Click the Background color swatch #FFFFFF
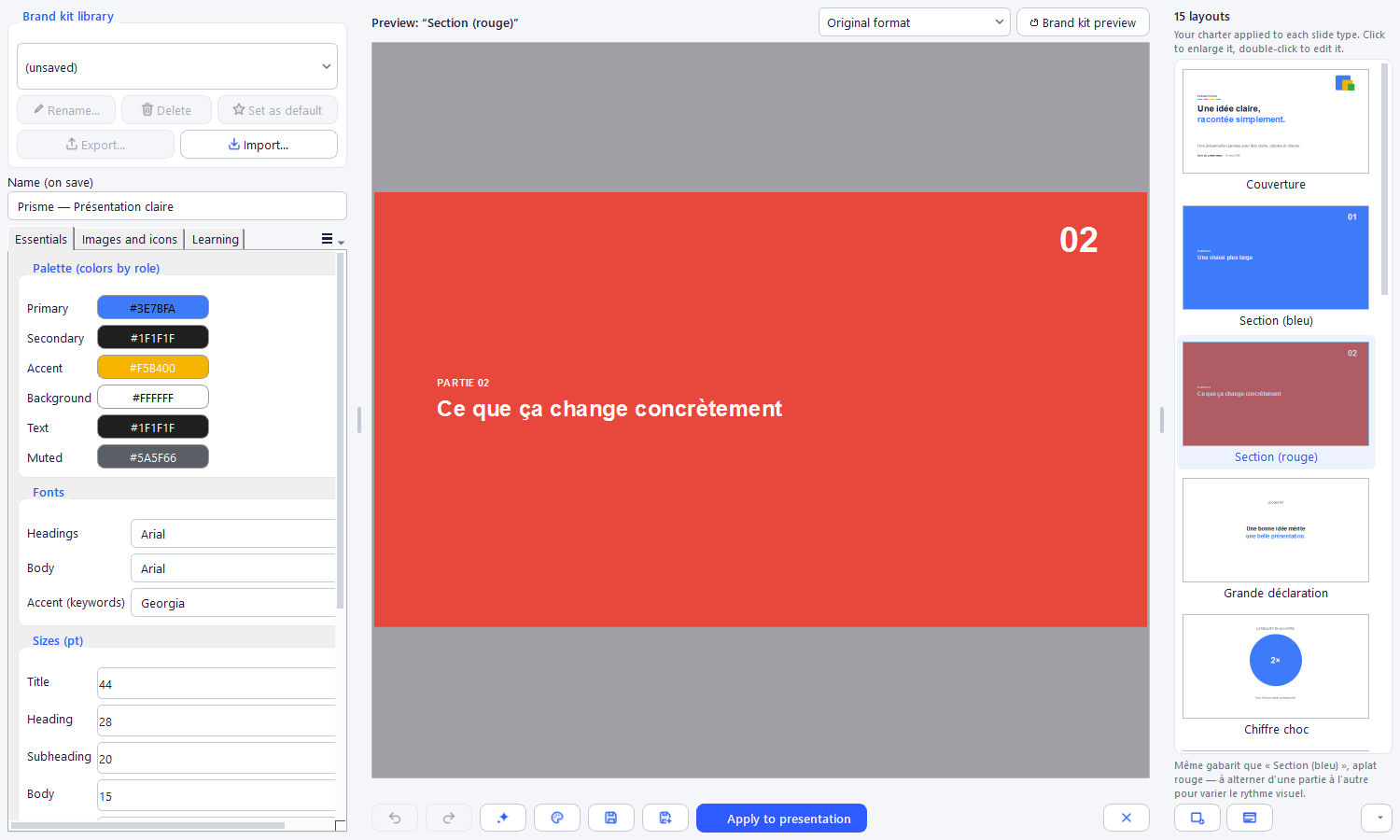Viewport: 1400px width, 840px height. coord(153,398)
